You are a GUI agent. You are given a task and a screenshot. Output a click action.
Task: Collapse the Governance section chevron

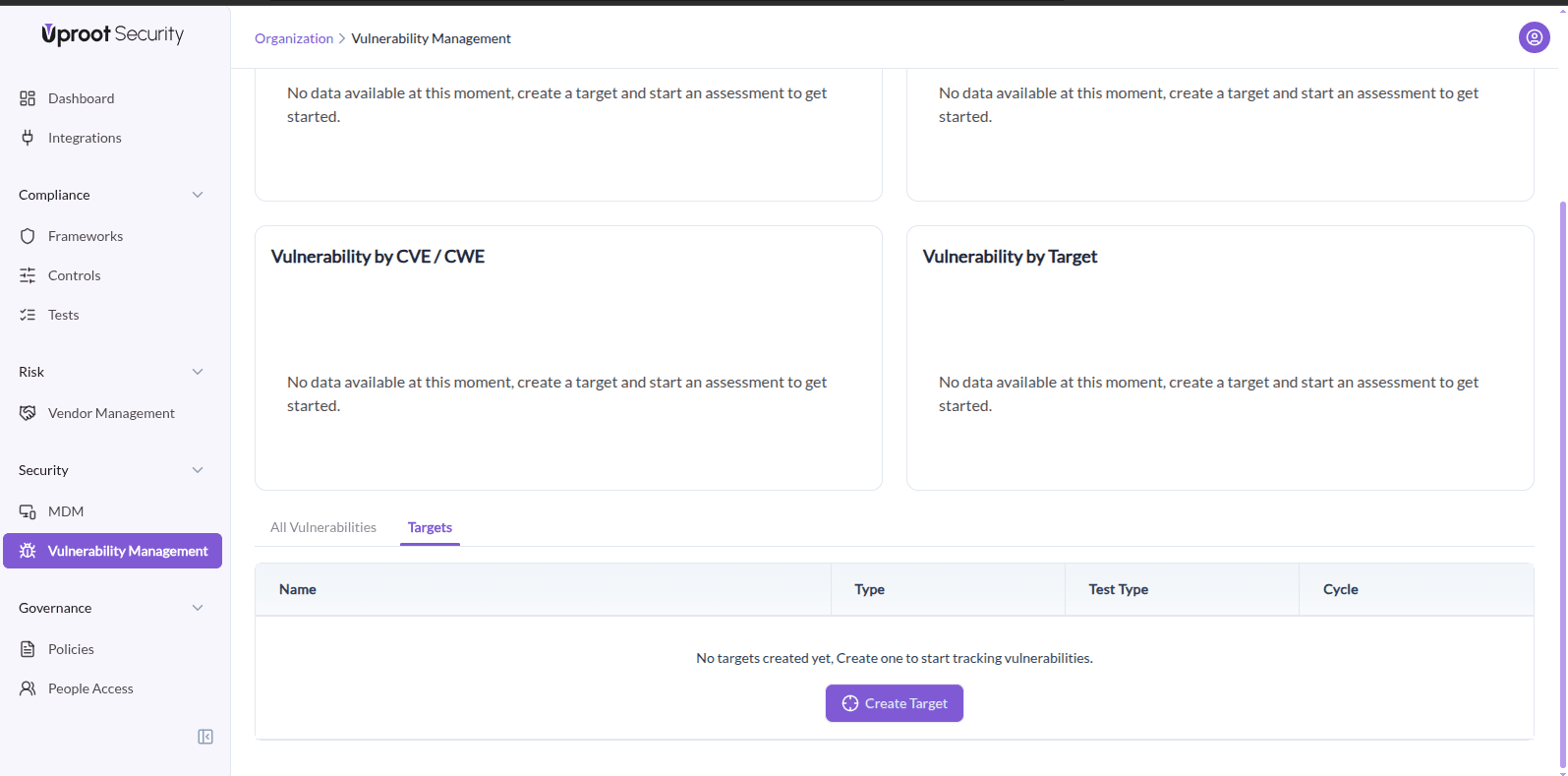(198, 608)
